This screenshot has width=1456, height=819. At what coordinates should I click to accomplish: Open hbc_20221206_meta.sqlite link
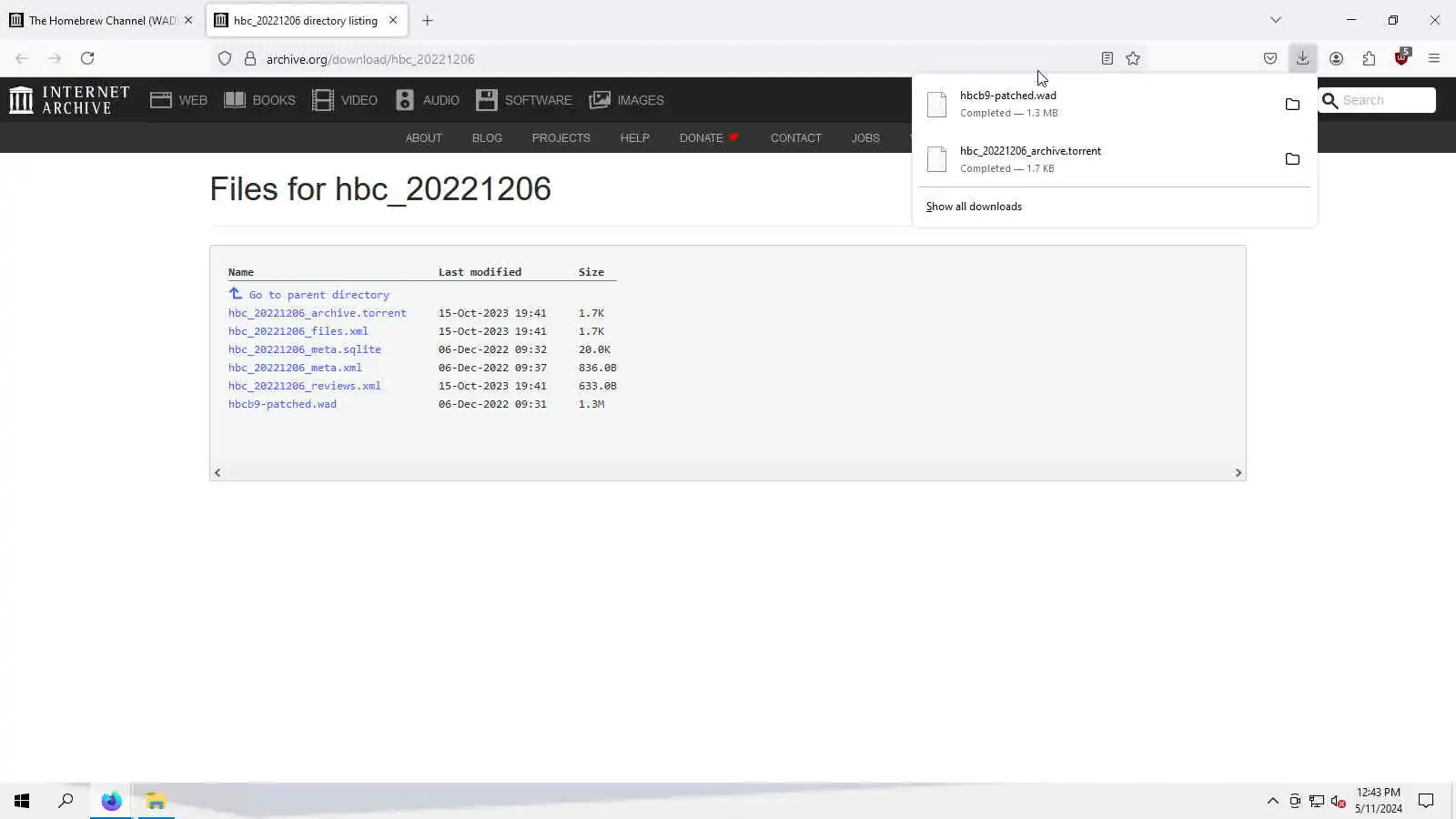pyautogui.click(x=305, y=349)
